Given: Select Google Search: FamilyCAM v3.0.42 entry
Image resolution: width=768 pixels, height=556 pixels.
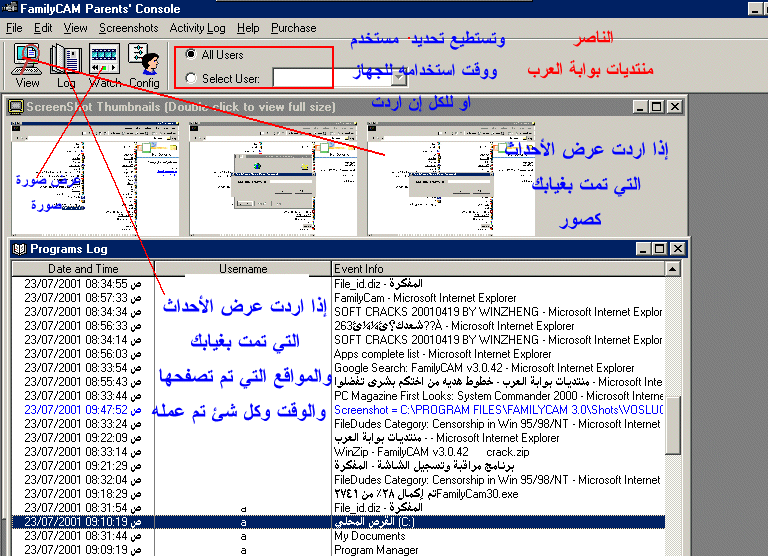Looking at the screenshot, I should click(338, 368).
